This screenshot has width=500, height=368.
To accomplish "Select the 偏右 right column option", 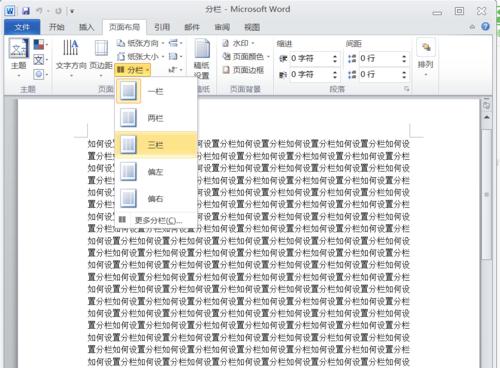I will tap(156, 199).
